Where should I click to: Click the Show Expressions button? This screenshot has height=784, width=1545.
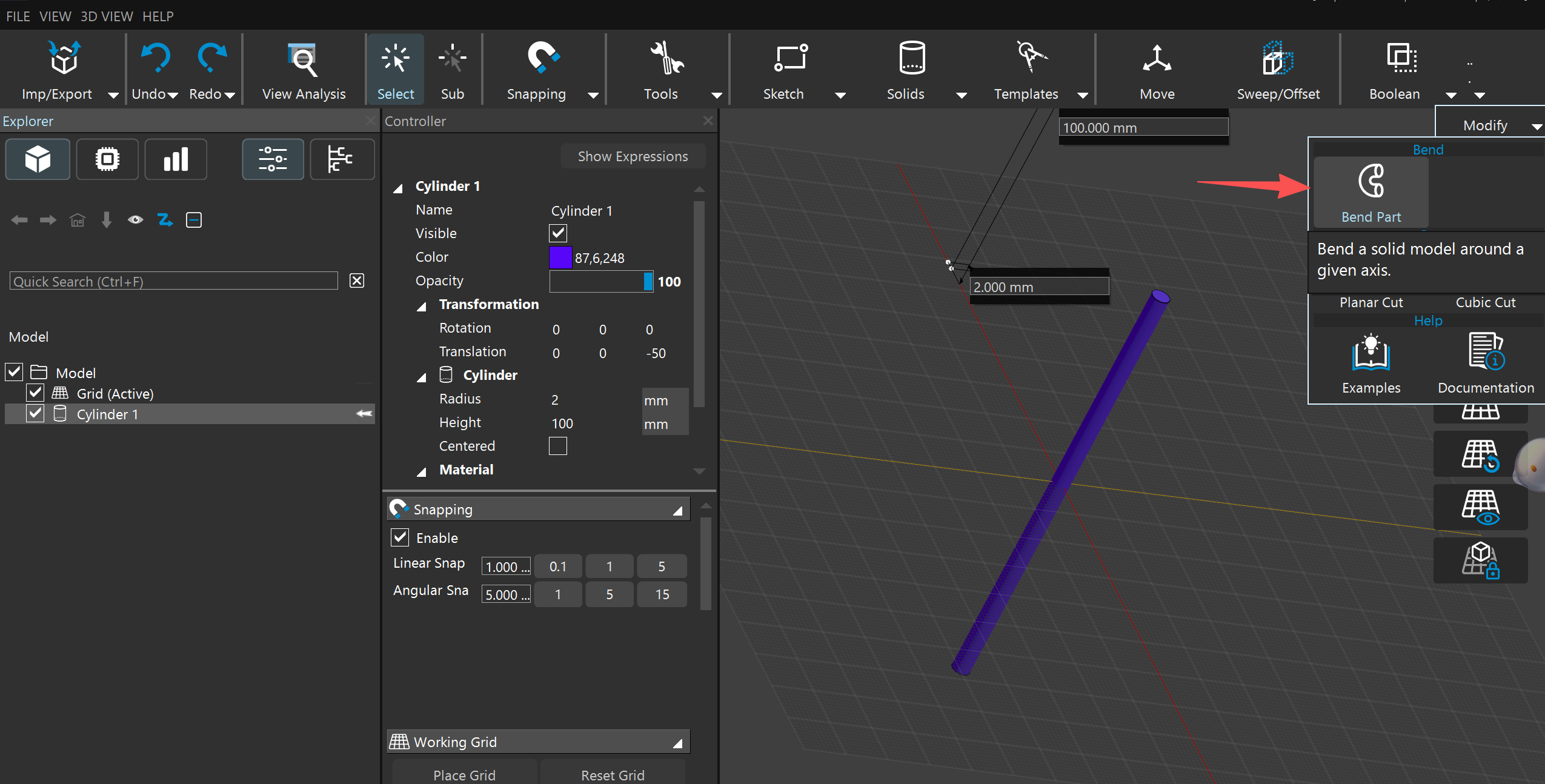pos(633,156)
